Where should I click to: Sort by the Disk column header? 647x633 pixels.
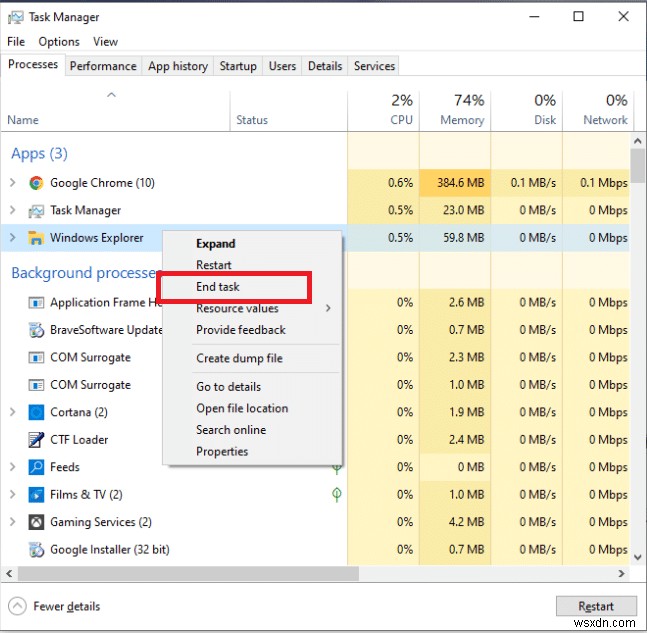[x=527, y=111]
